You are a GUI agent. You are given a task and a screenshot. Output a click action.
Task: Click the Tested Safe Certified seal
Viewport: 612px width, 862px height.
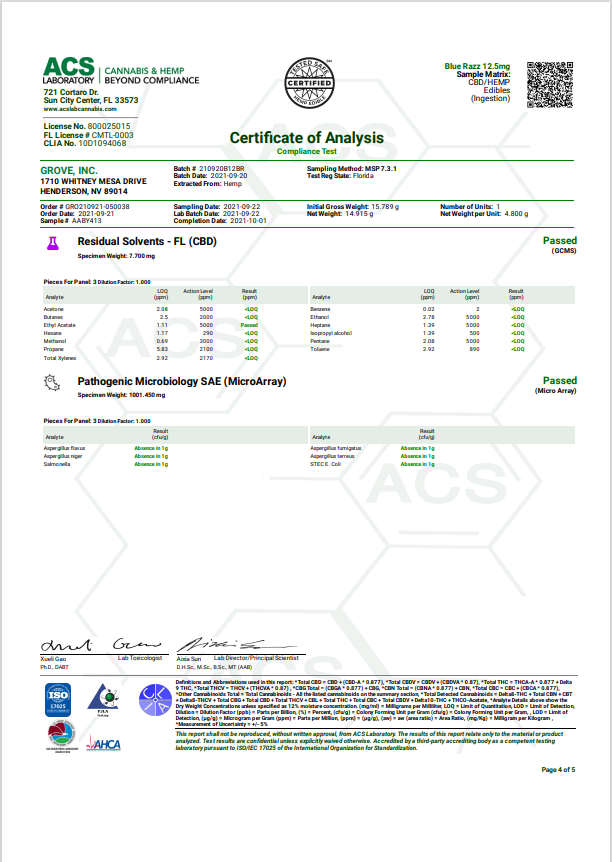pyautogui.click(x=310, y=83)
